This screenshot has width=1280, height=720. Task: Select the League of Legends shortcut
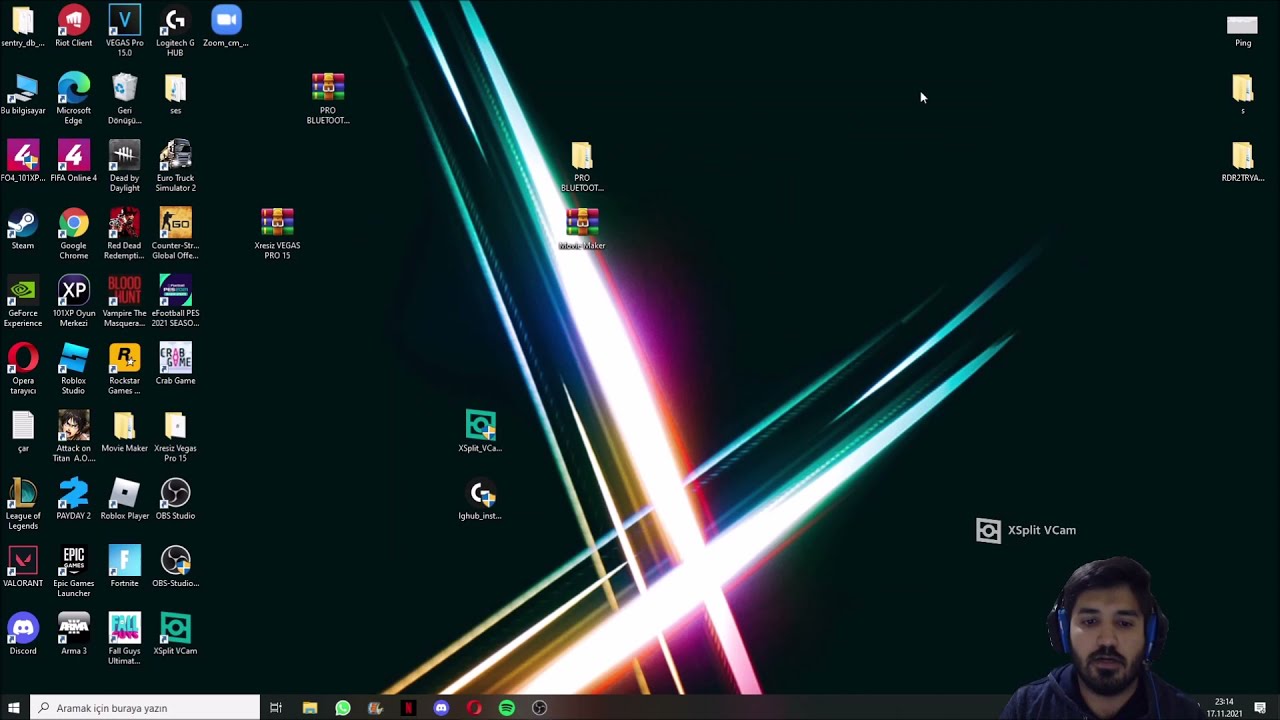pos(22,504)
